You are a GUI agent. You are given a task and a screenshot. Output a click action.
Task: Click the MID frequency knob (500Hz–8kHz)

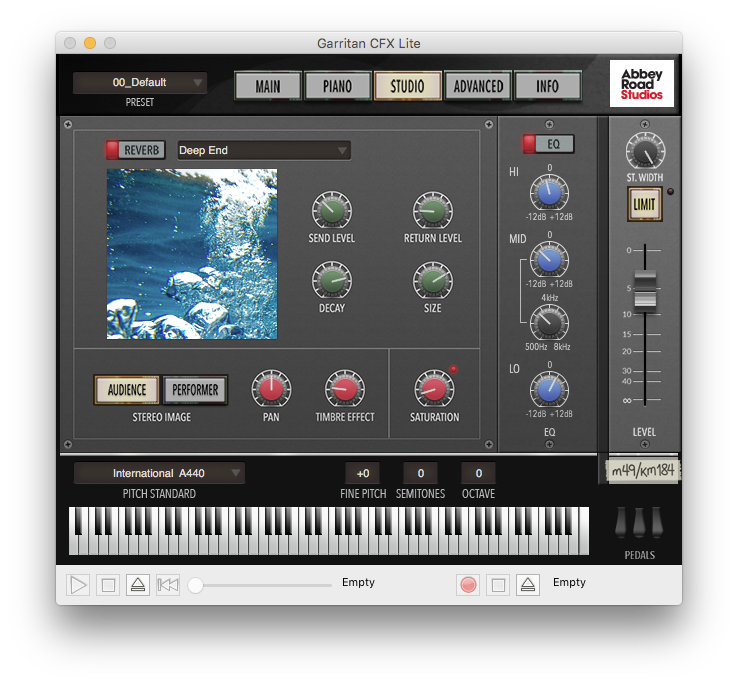[549, 322]
